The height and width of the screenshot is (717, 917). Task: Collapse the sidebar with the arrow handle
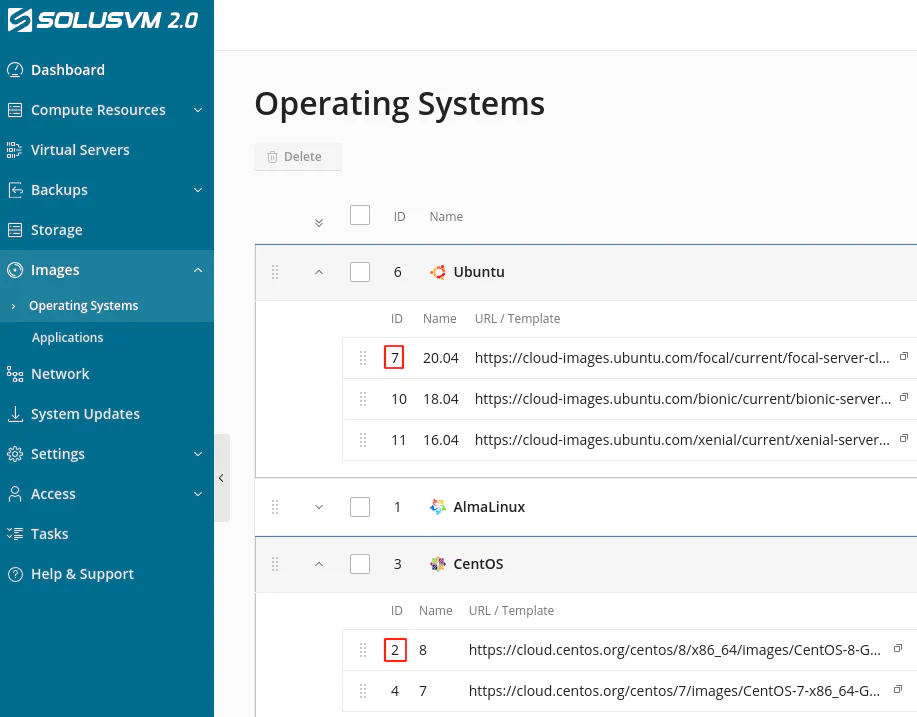(x=221, y=478)
